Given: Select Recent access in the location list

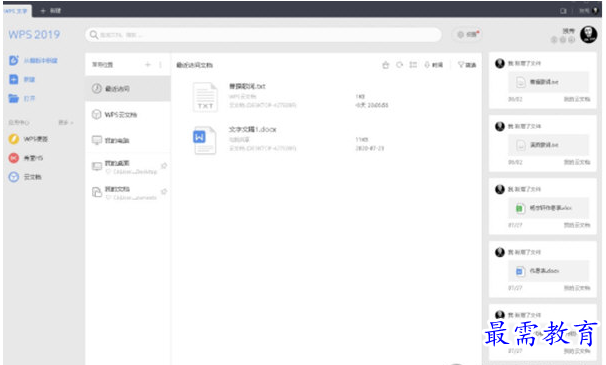Looking at the screenshot, I should (x=128, y=89).
